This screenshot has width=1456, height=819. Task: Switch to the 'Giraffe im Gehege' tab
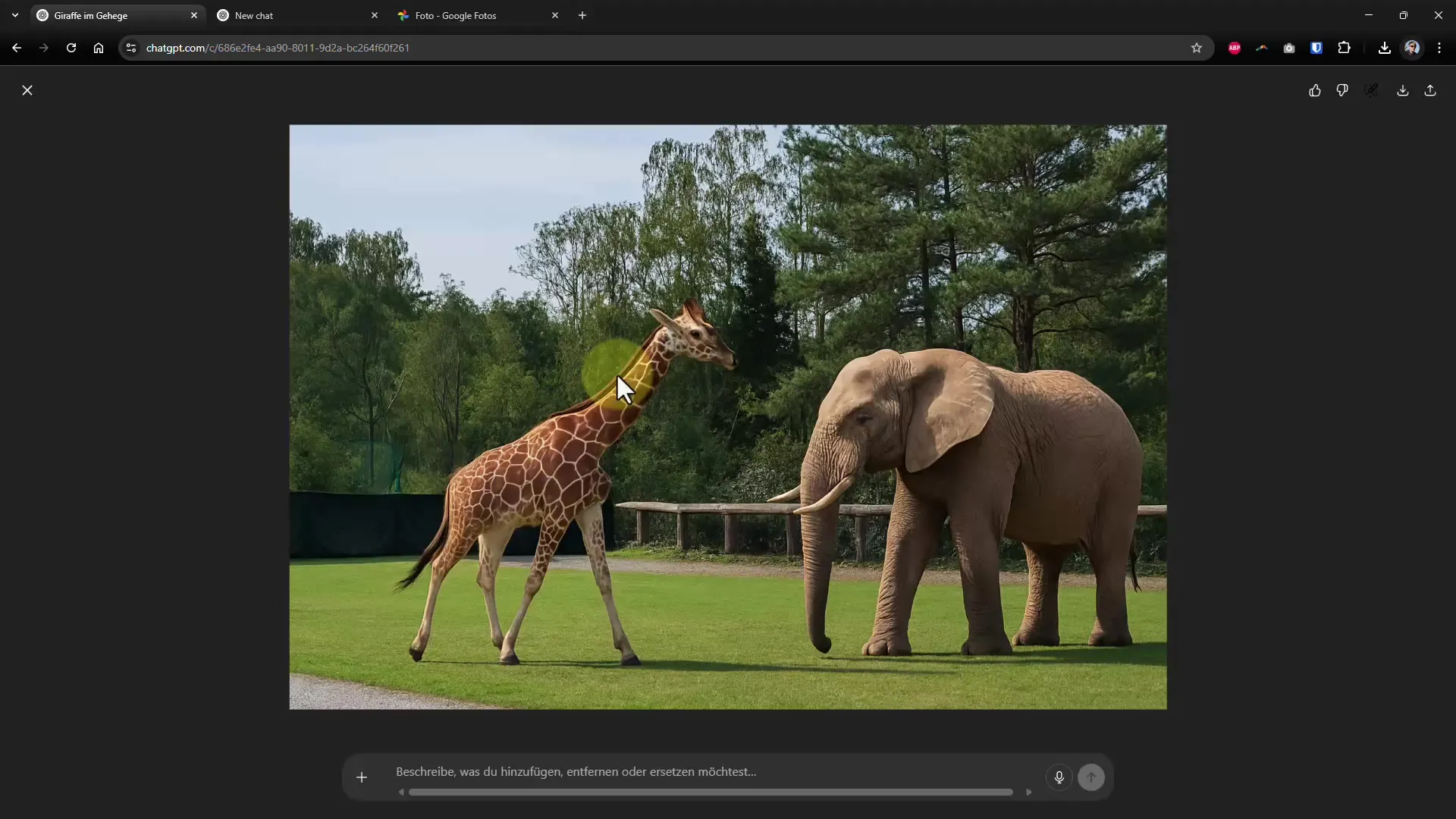(118, 15)
